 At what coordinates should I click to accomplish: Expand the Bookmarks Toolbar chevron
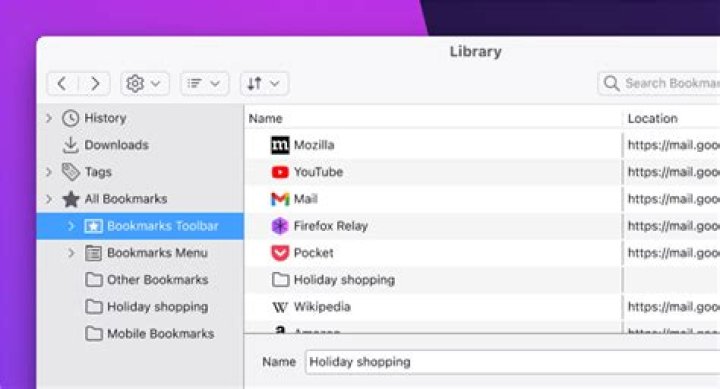point(71,226)
